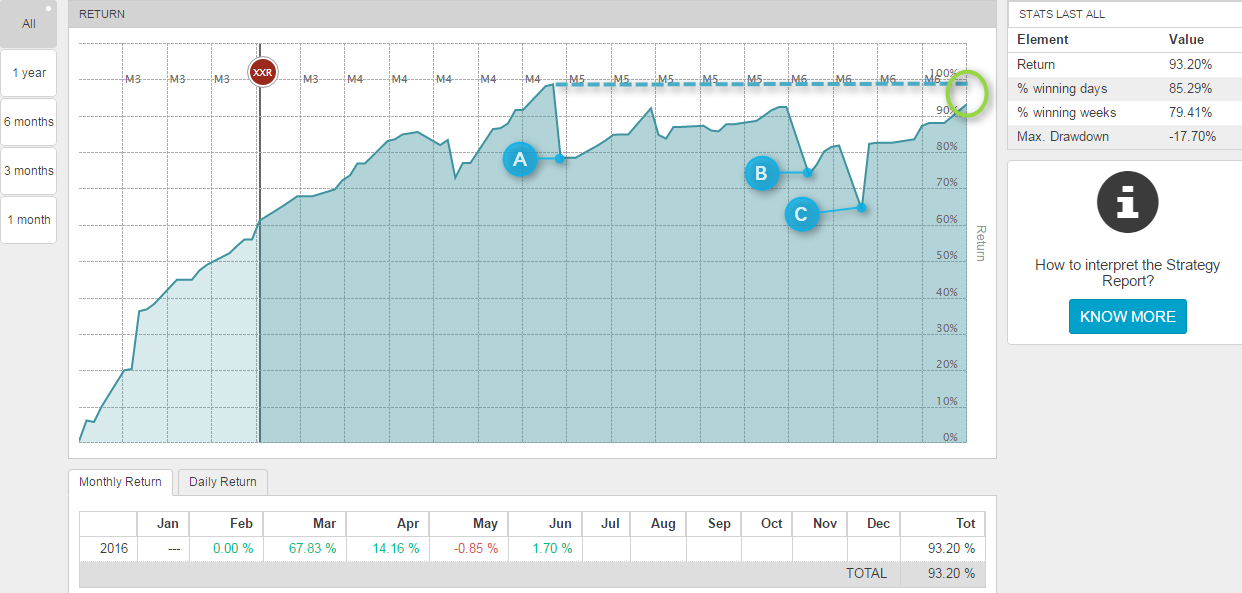1242x593 pixels.
Task: Switch to the Daily Return tab
Action: (x=223, y=482)
